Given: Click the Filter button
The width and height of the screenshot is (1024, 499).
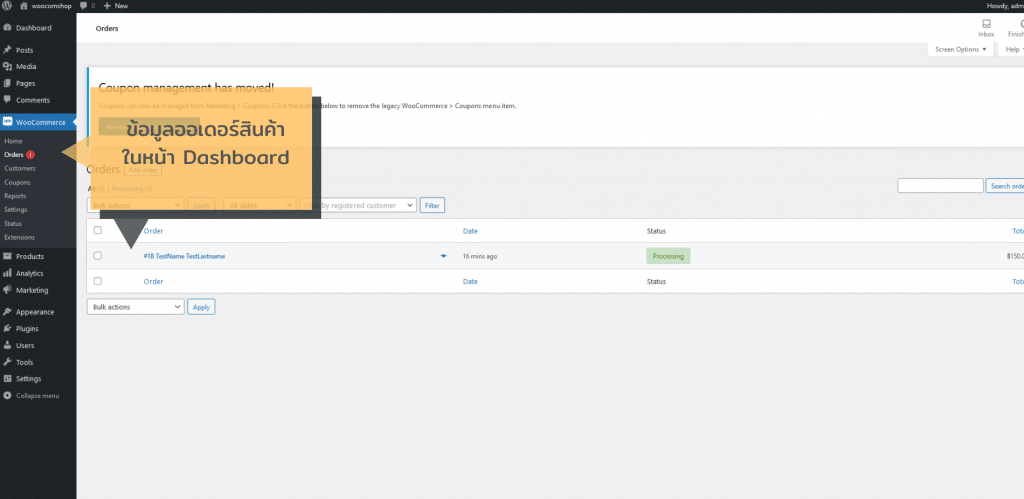Looking at the screenshot, I should pos(432,205).
